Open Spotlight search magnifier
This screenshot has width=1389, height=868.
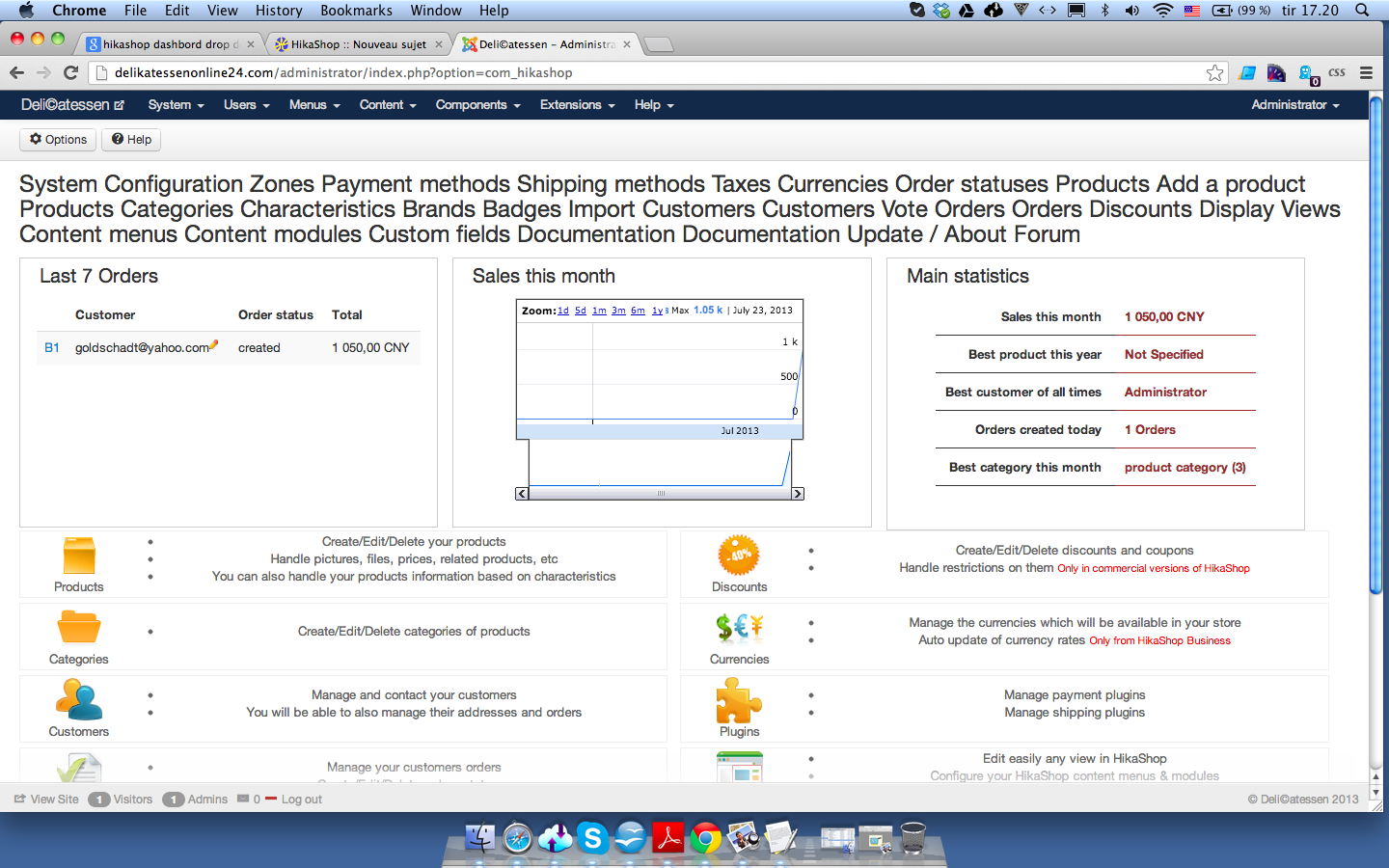[1362, 11]
